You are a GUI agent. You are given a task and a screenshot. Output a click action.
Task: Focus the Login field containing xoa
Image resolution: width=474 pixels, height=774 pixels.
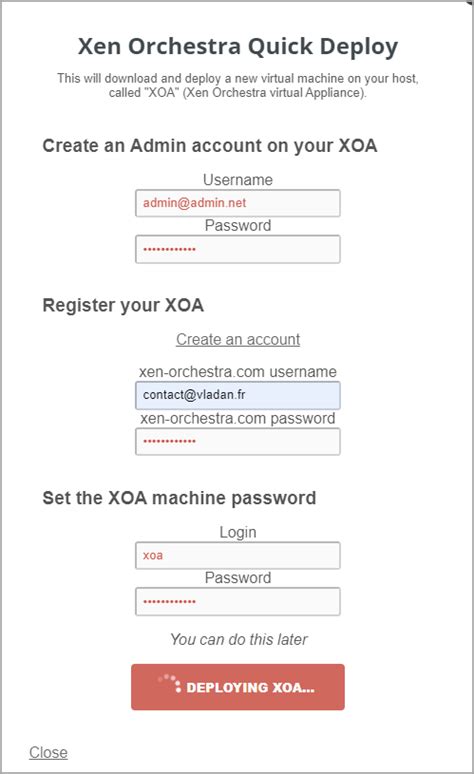point(238,555)
